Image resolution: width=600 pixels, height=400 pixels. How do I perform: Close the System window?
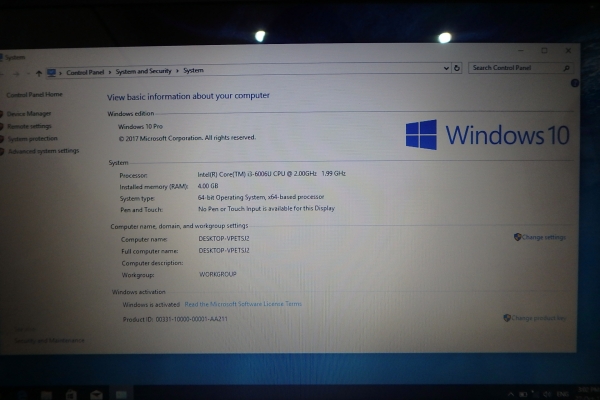(x=568, y=51)
